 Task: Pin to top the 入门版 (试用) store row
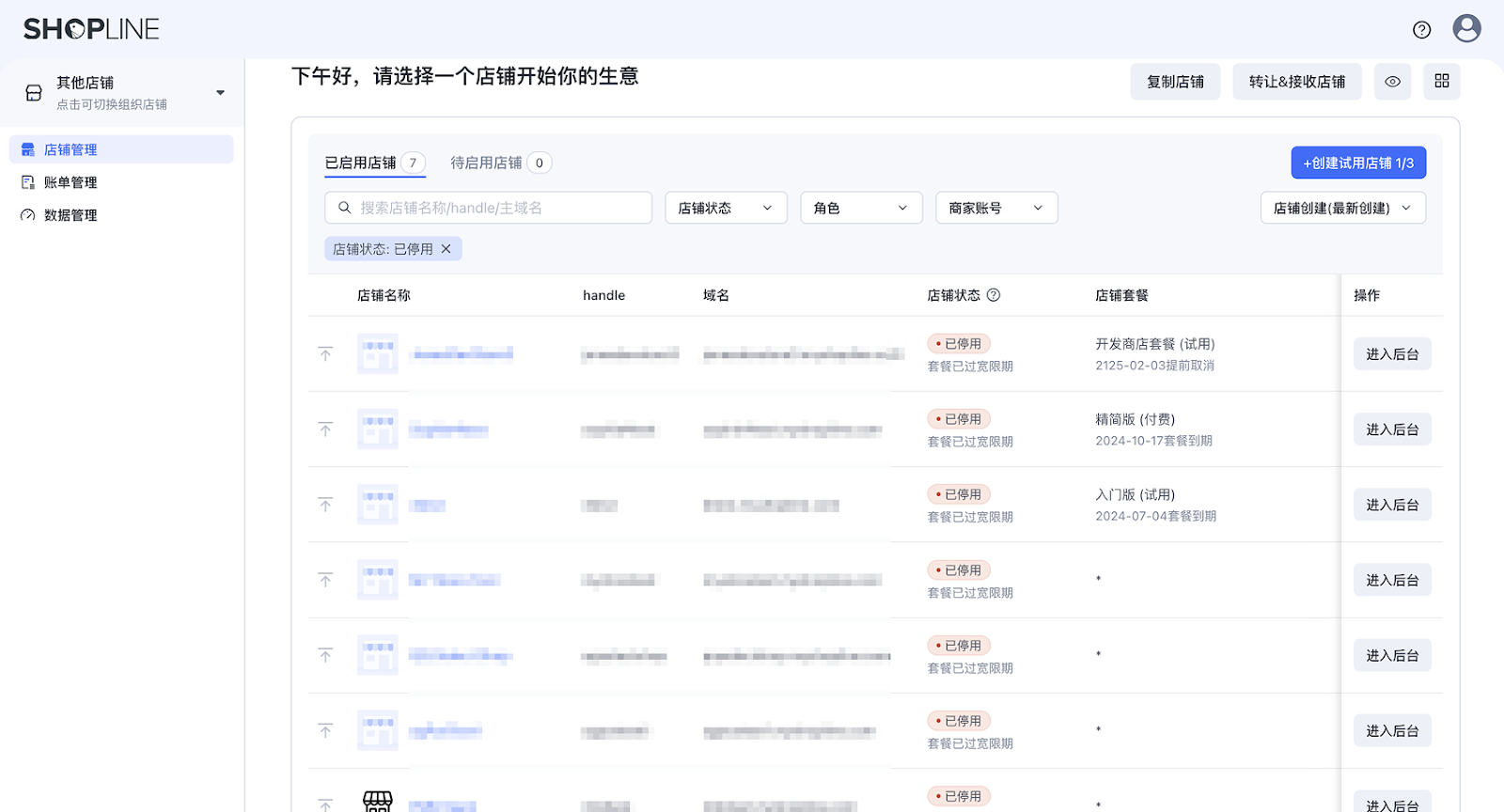tap(325, 505)
